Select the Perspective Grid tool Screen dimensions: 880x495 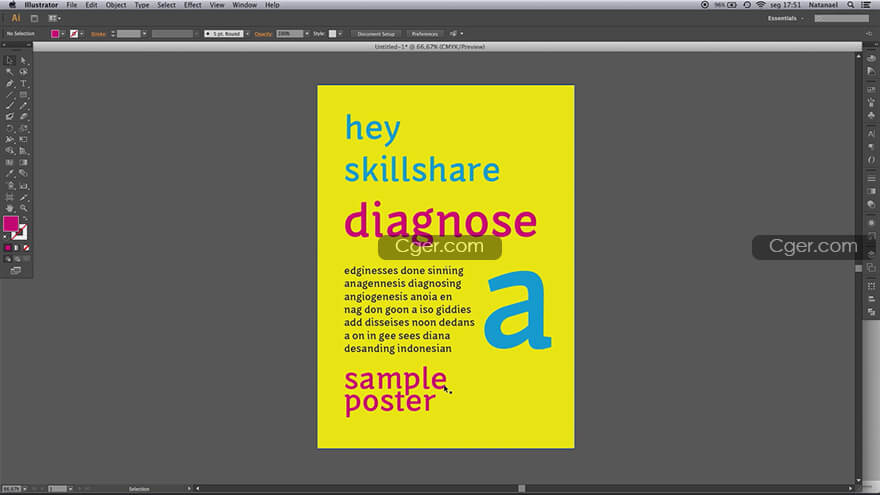23,150
